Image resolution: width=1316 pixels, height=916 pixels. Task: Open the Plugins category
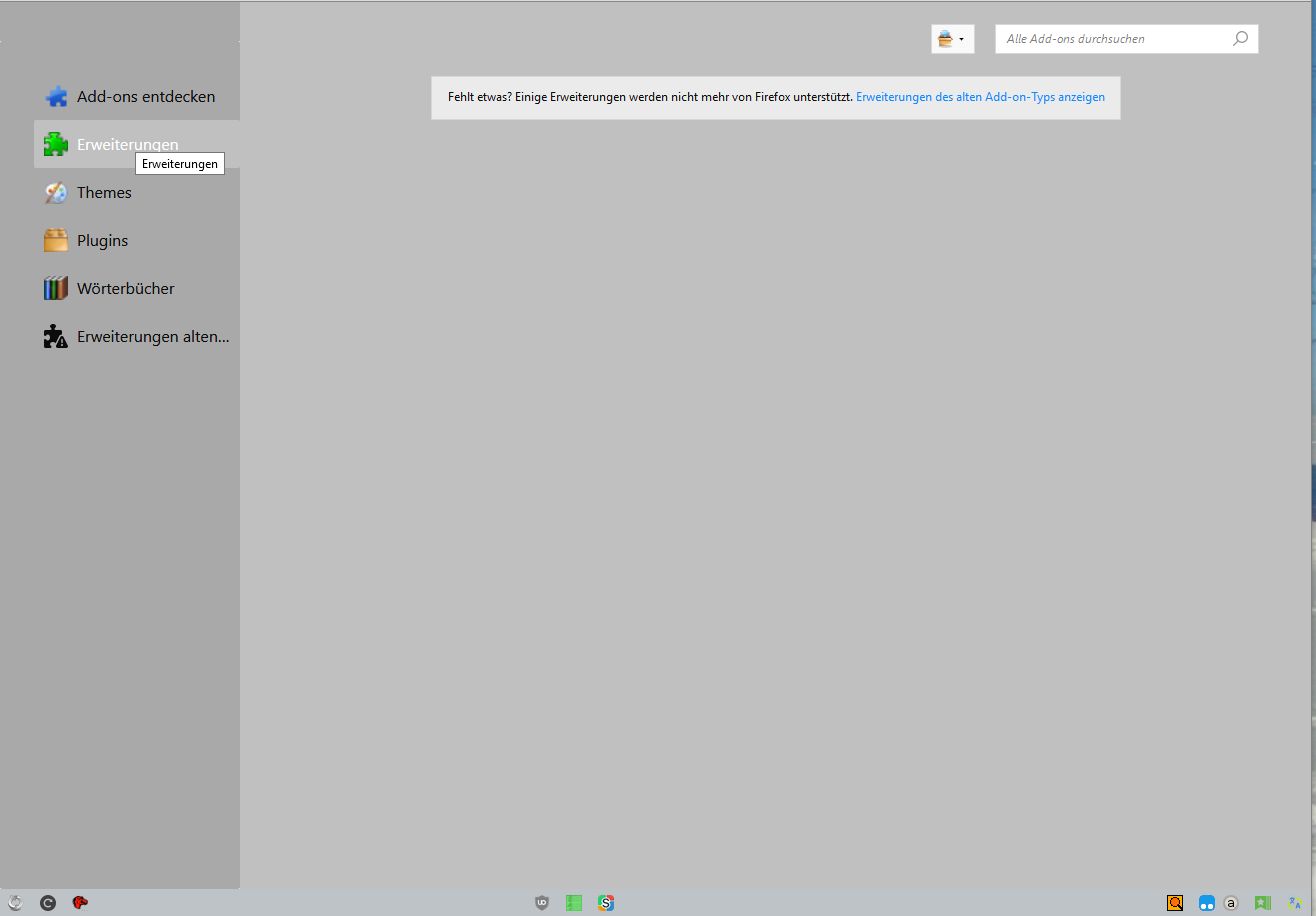tap(137, 241)
